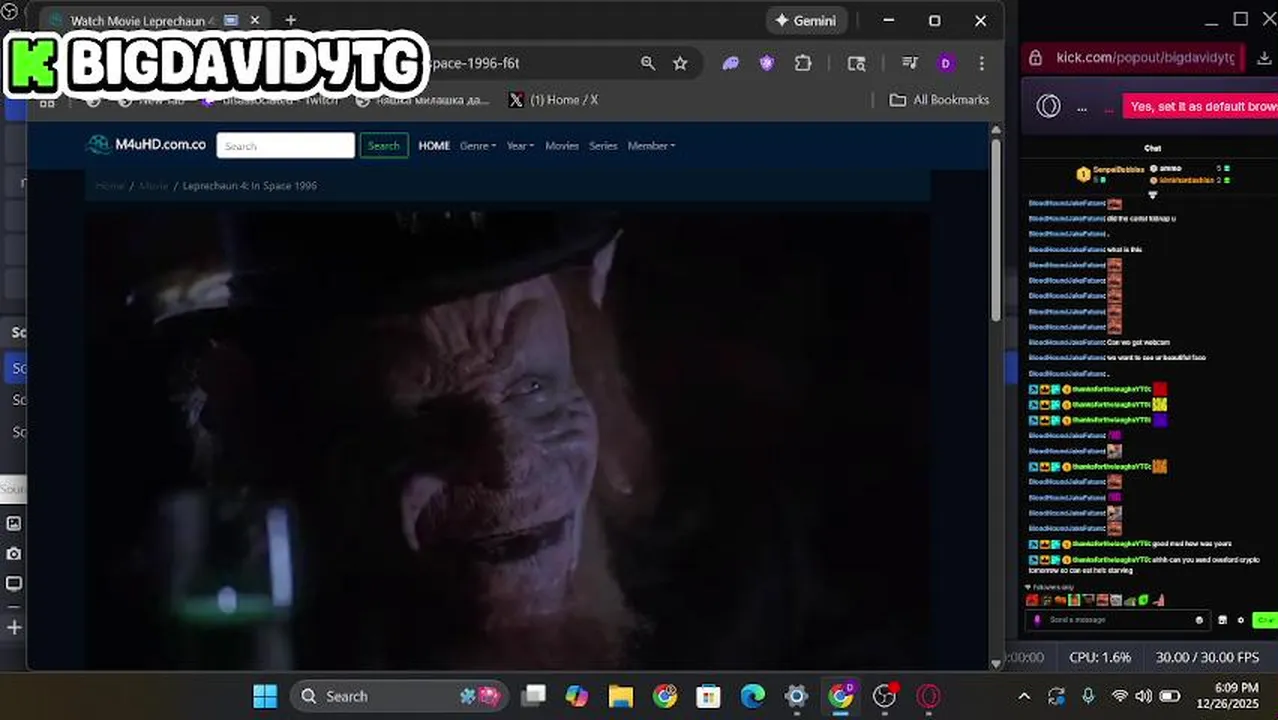Open OBS Studio from taskbar
The image size is (1278, 720).
click(884, 696)
